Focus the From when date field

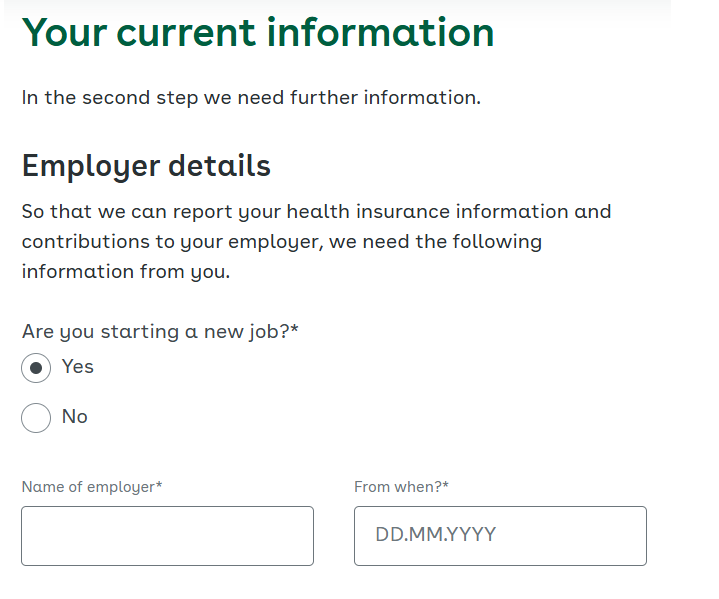coord(500,536)
